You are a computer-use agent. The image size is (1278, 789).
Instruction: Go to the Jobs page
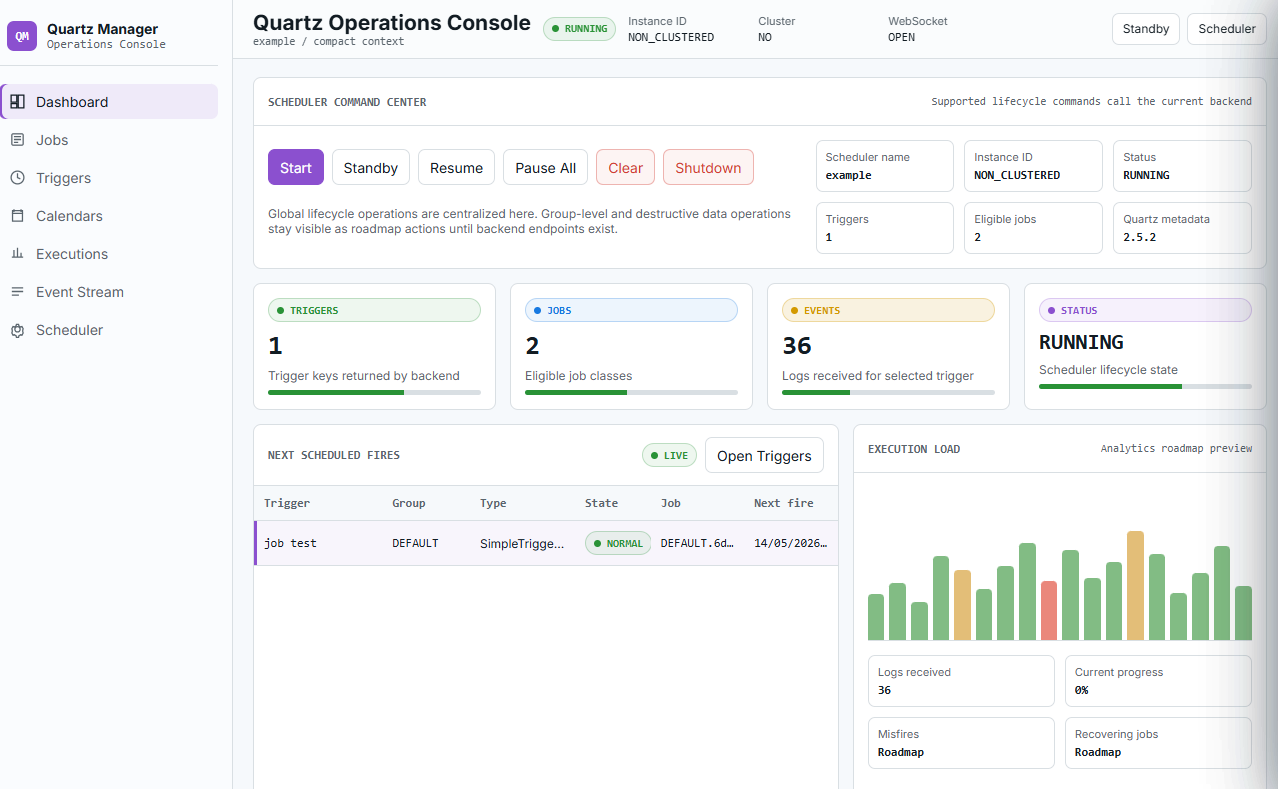coord(109,140)
